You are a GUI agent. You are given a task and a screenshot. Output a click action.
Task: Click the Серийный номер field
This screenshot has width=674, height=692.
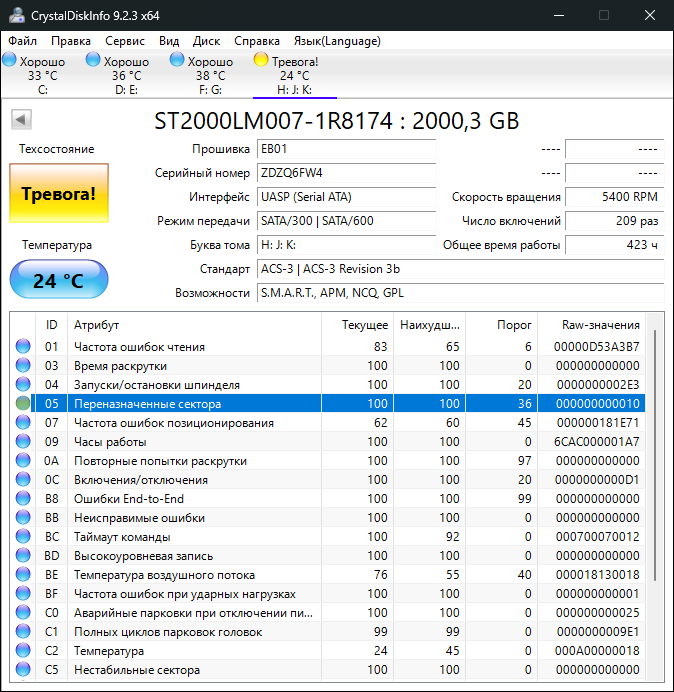(x=346, y=173)
